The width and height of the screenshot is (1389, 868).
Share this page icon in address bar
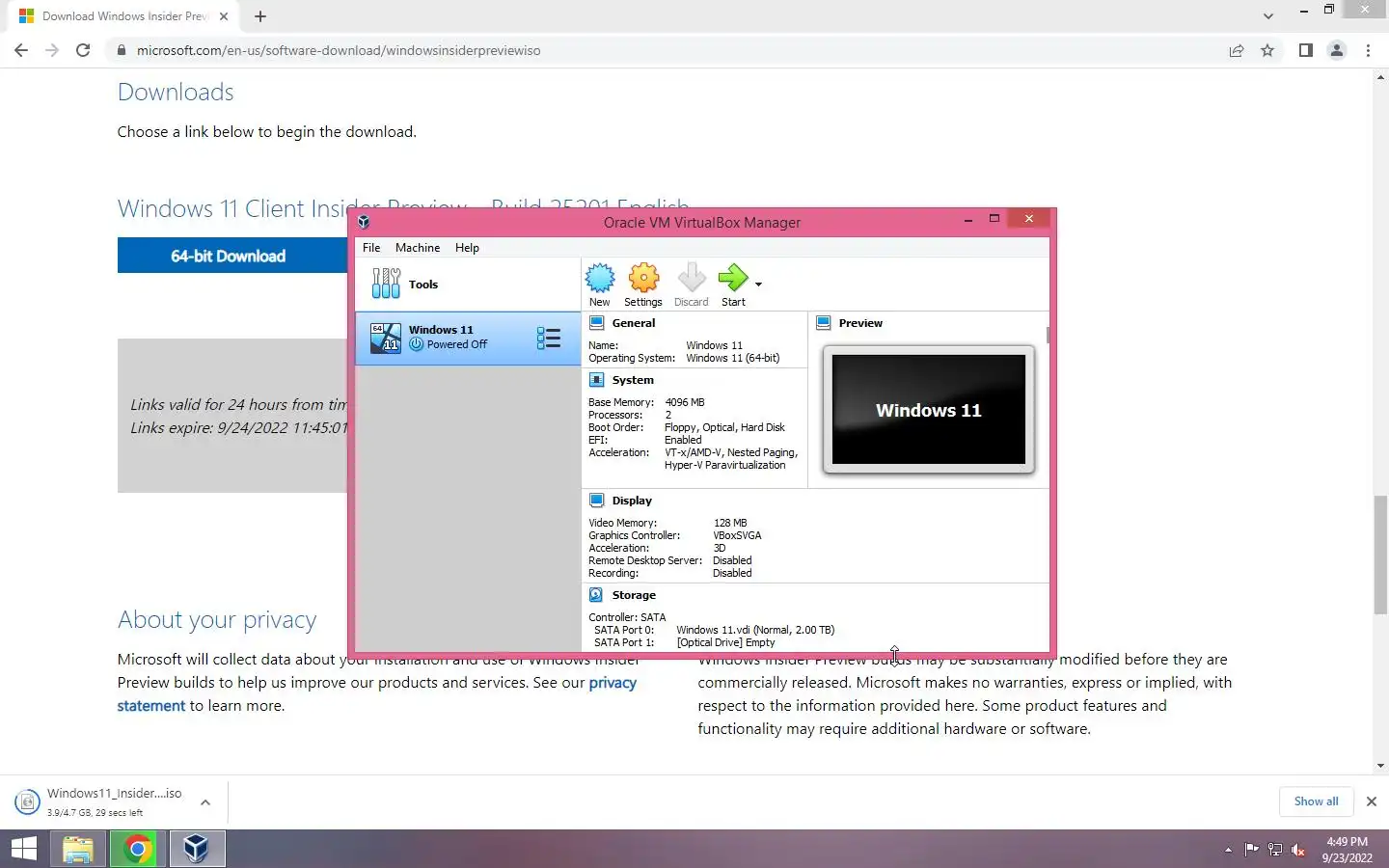coord(1237,50)
